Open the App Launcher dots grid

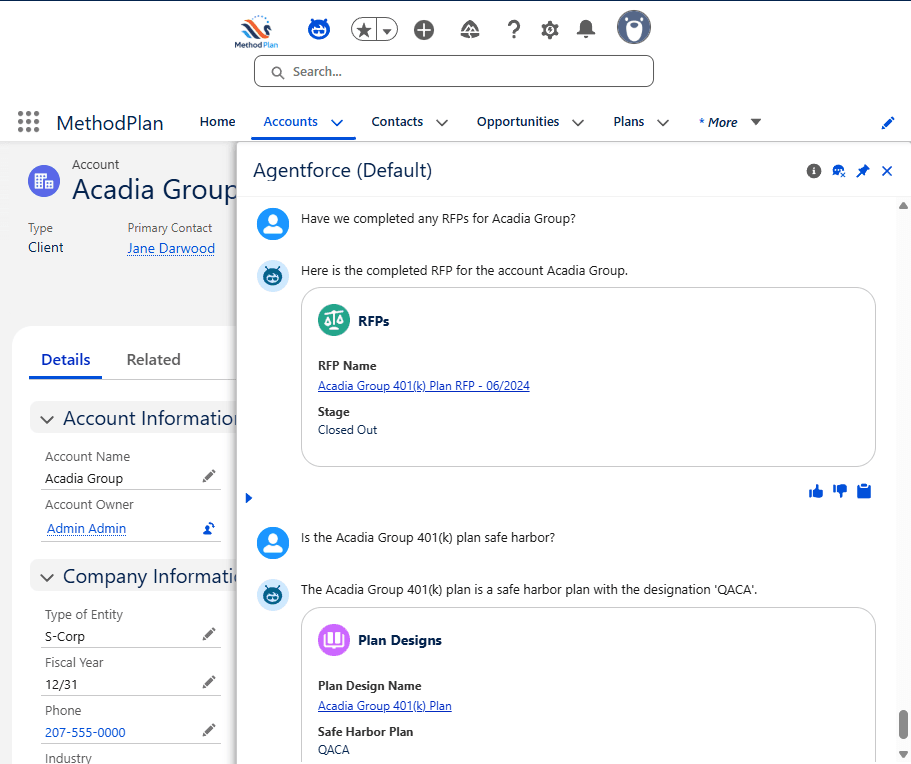[x=28, y=122]
